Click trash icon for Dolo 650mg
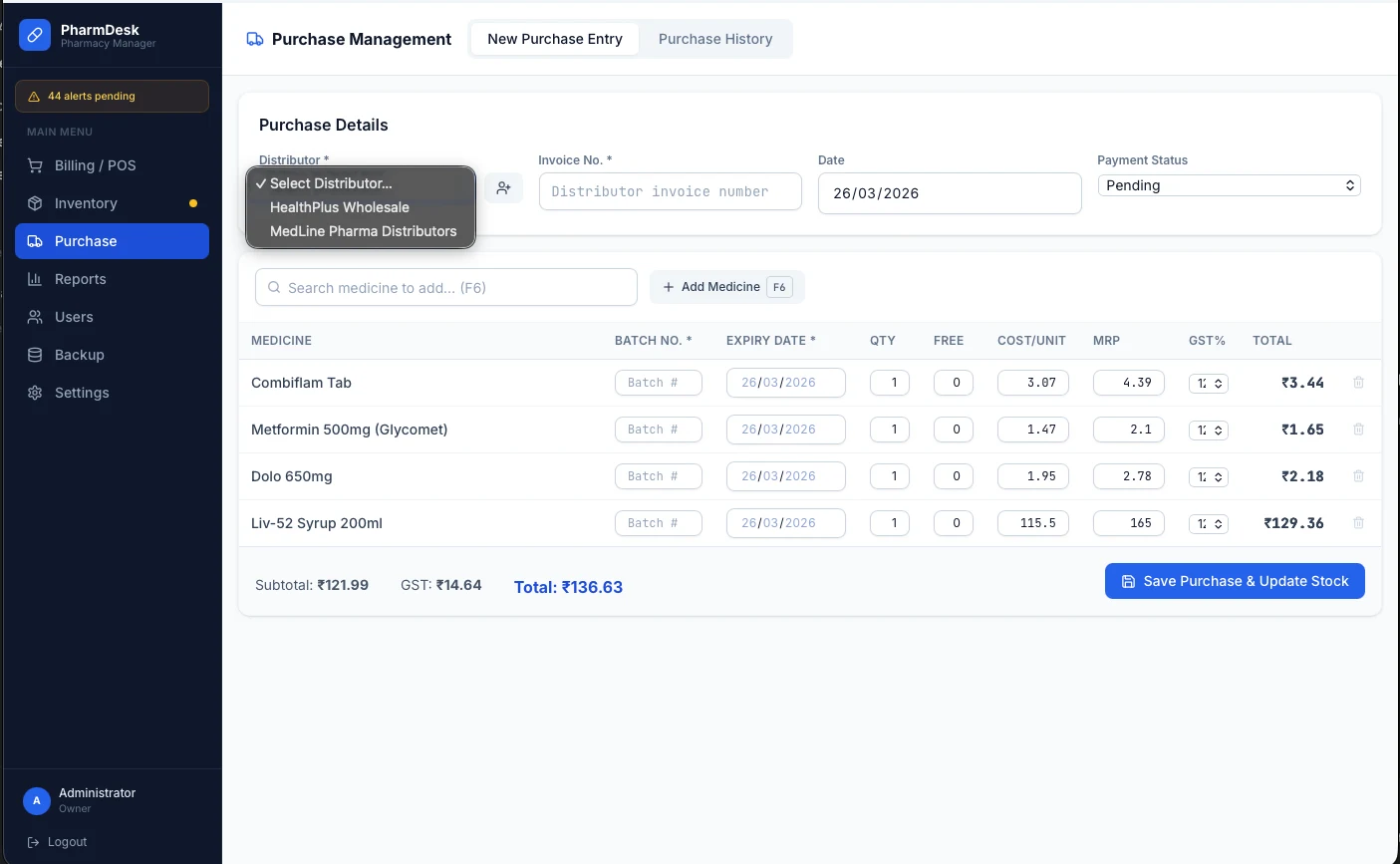 pyautogui.click(x=1358, y=476)
